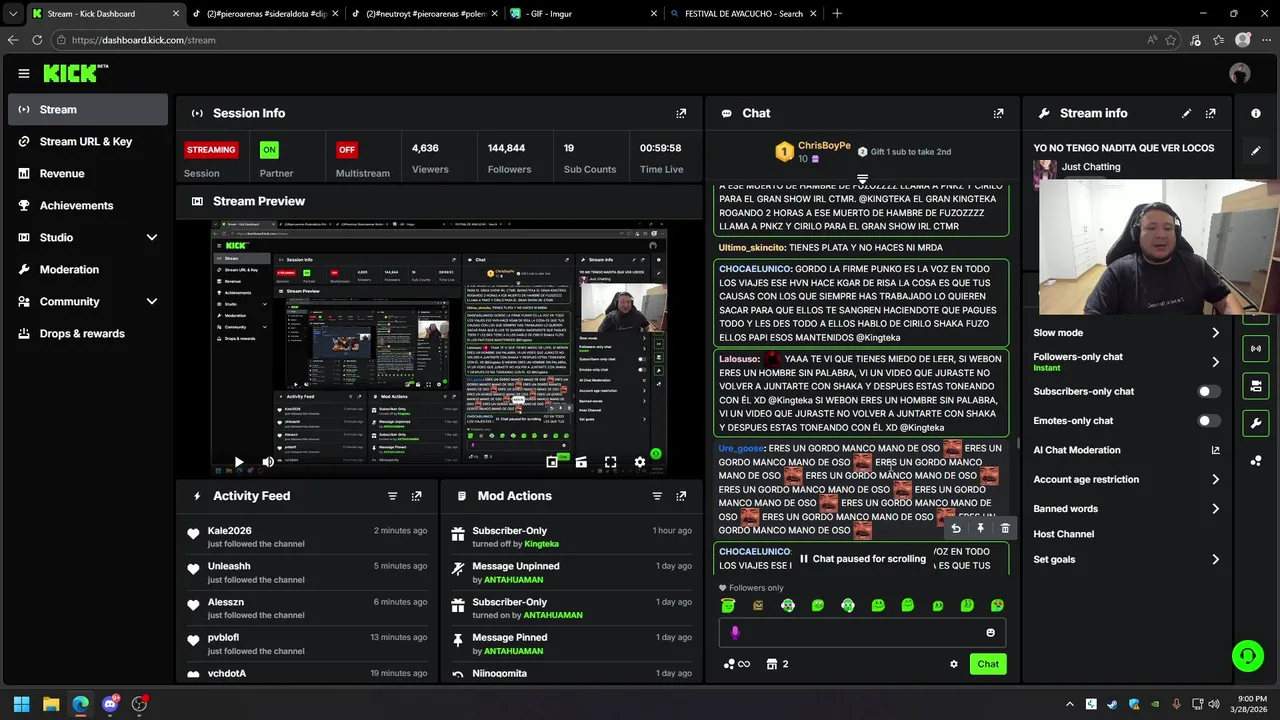The image size is (1280, 720).
Task: Click Chat paused for scrolling to resume
Action: [x=862, y=559]
